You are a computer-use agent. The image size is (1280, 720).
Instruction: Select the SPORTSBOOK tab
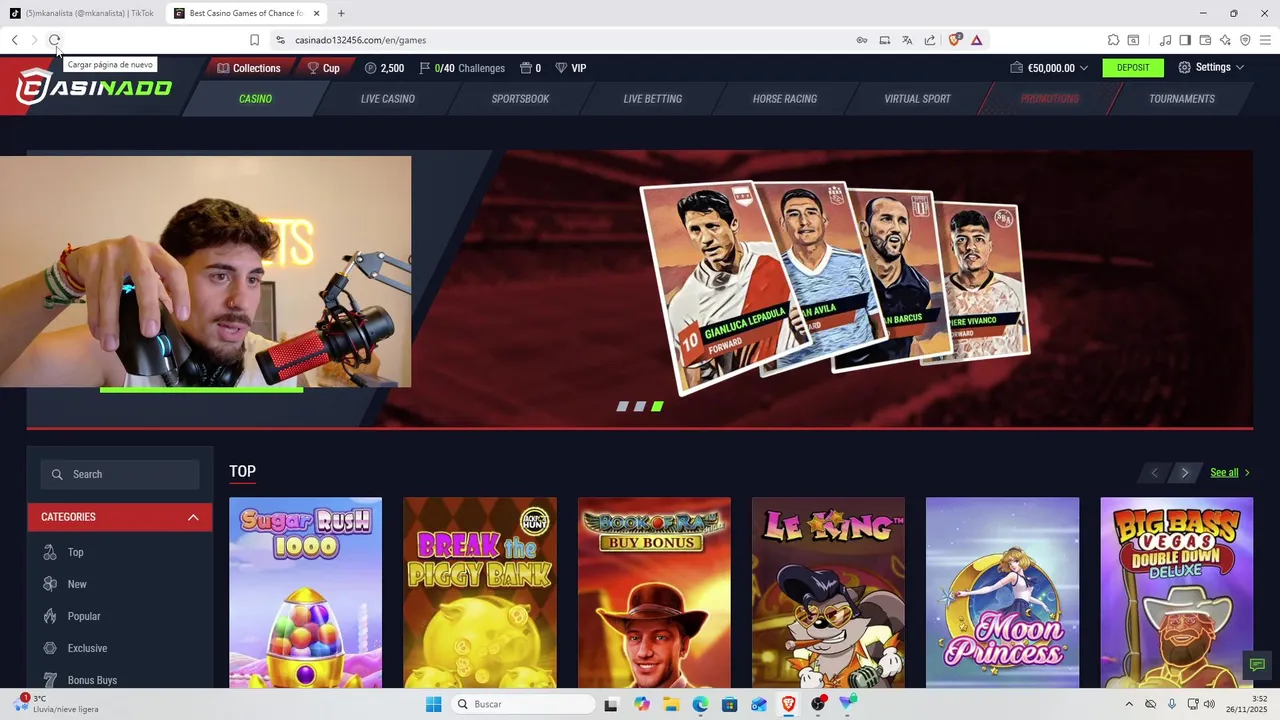point(520,99)
